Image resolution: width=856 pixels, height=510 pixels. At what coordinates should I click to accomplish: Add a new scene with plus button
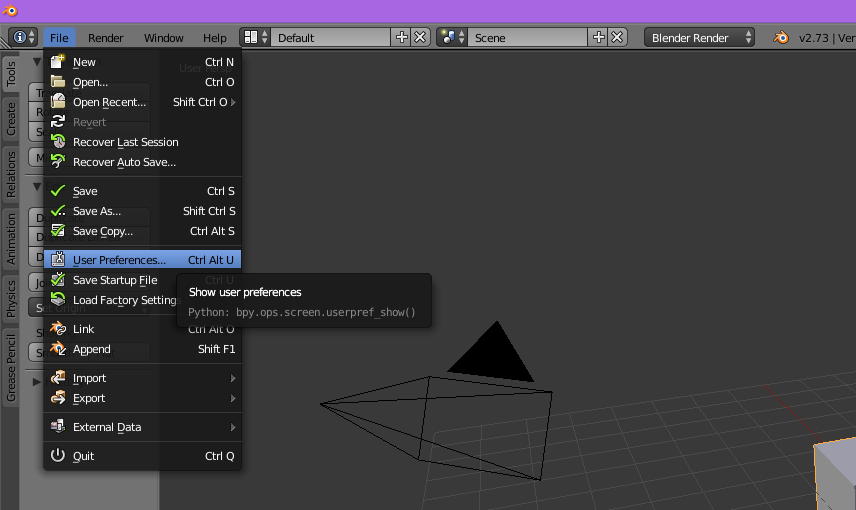tap(599, 37)
